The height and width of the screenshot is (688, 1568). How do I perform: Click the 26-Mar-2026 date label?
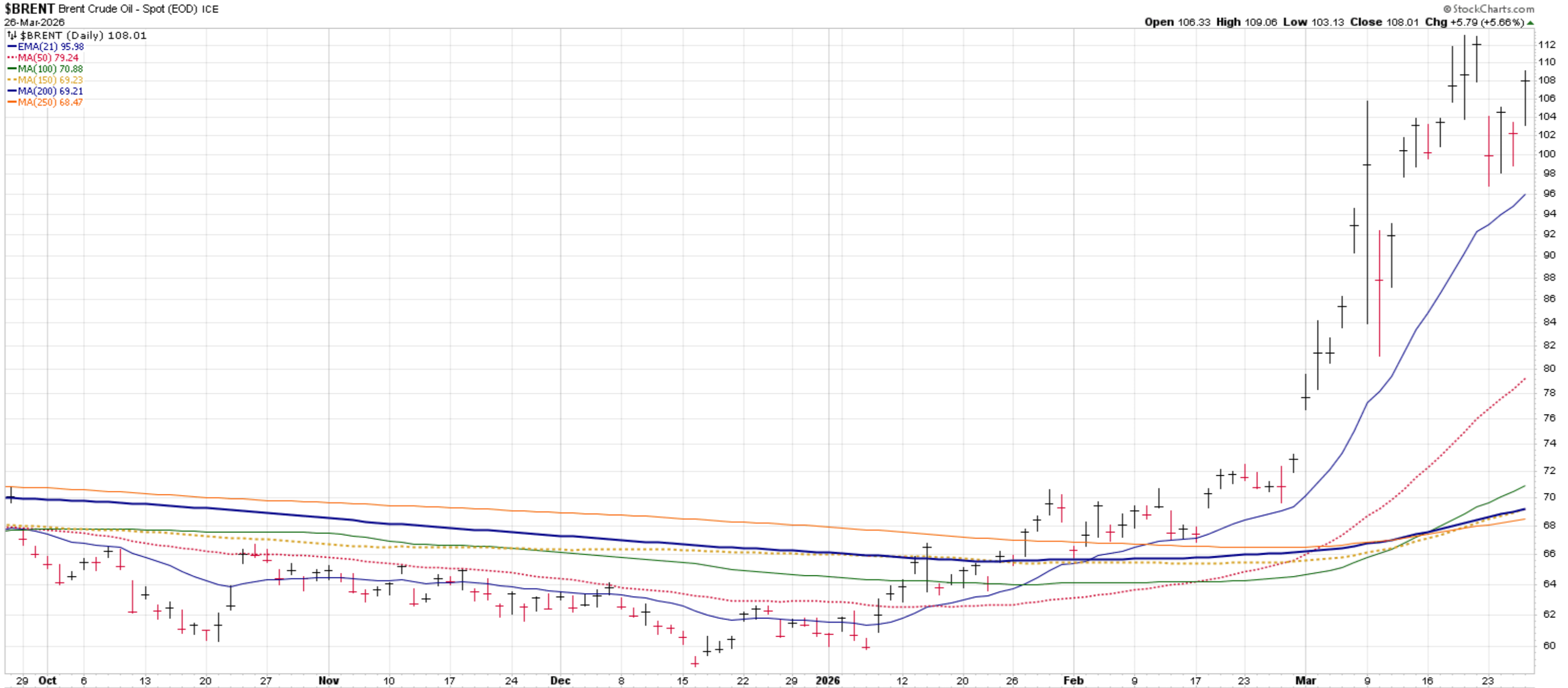point(34,22)
